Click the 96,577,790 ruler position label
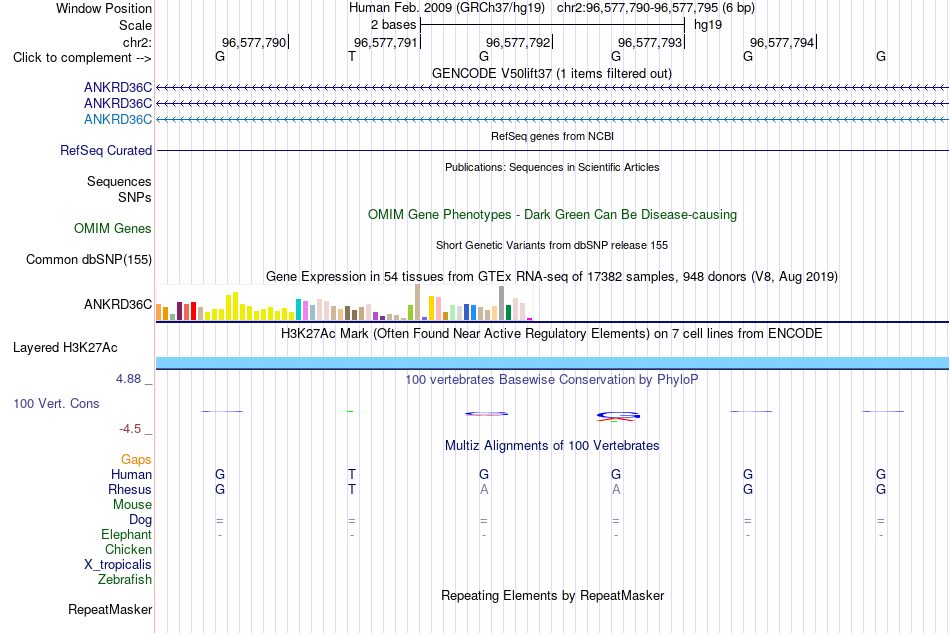 point(254,42)
